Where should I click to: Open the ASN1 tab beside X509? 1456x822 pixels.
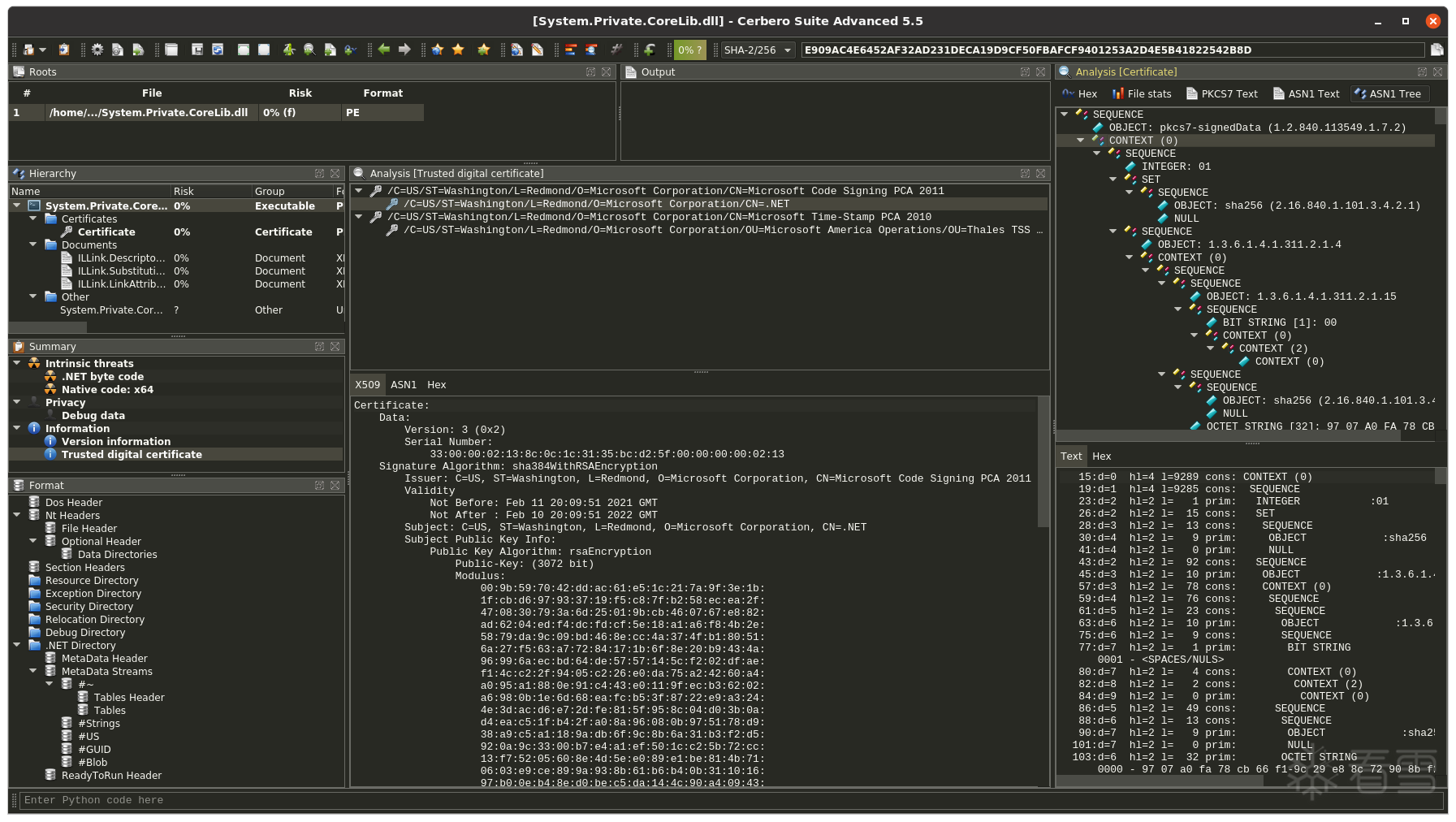[403, 384]
